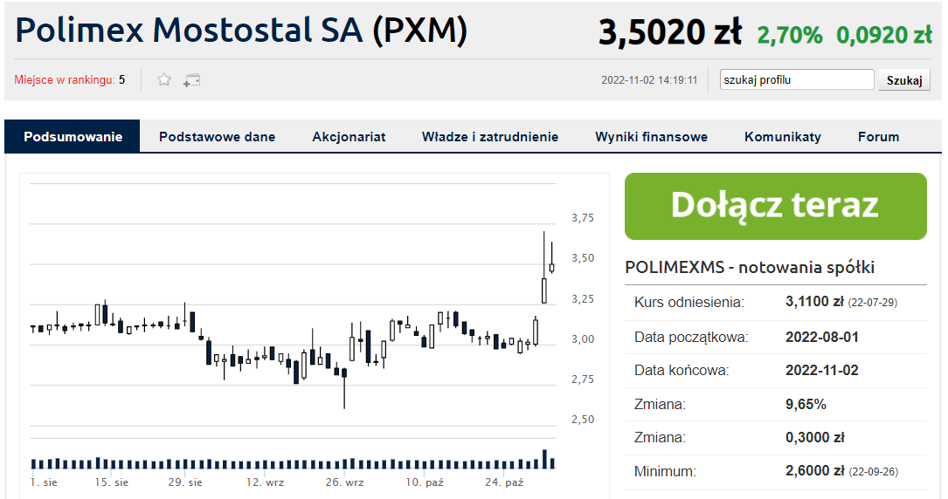Screen dimensions: 948x499
Task: Click the tallest volume bar in chart
Action: coord(545,459)
